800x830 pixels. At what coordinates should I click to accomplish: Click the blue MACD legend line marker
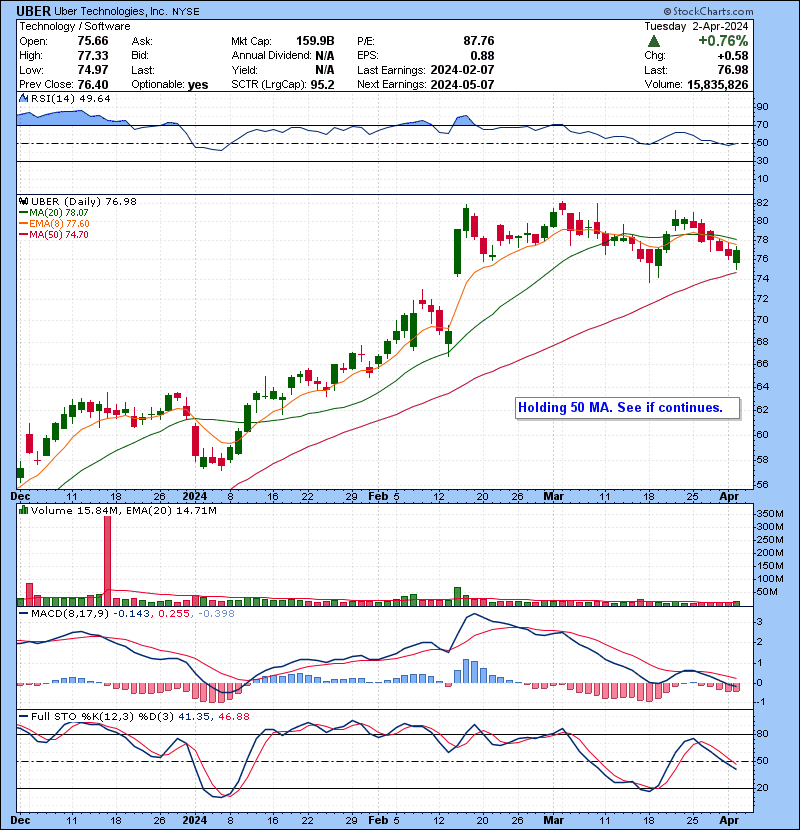pos(24,614)
